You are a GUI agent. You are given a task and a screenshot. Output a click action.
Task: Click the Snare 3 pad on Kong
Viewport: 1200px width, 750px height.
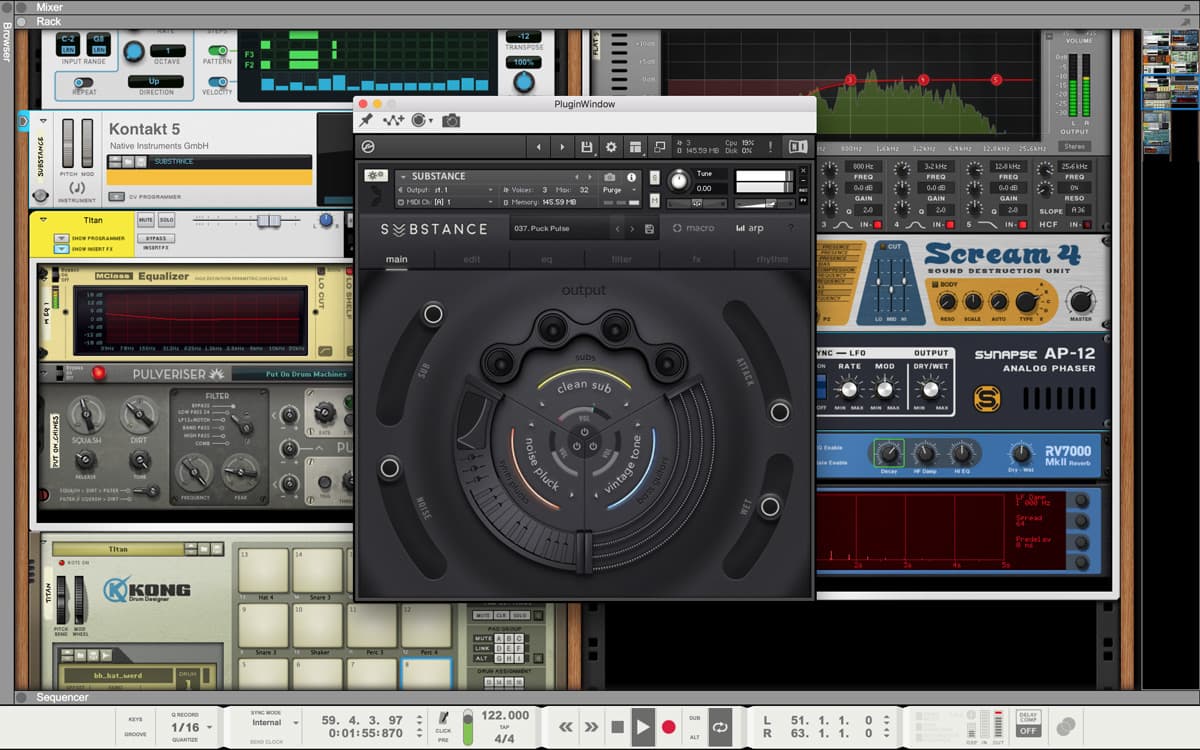[263, 625]
